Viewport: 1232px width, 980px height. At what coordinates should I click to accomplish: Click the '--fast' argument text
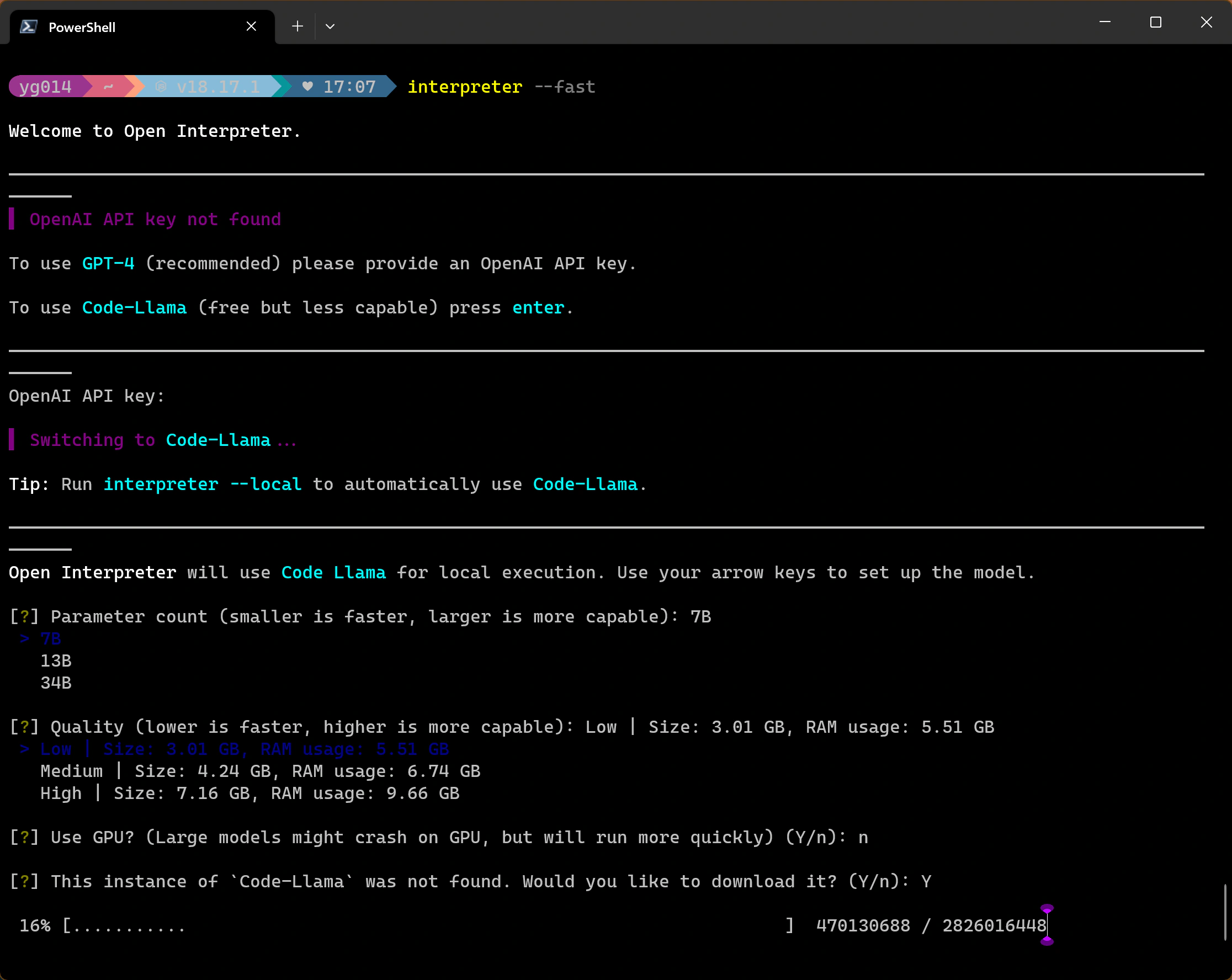565,87
